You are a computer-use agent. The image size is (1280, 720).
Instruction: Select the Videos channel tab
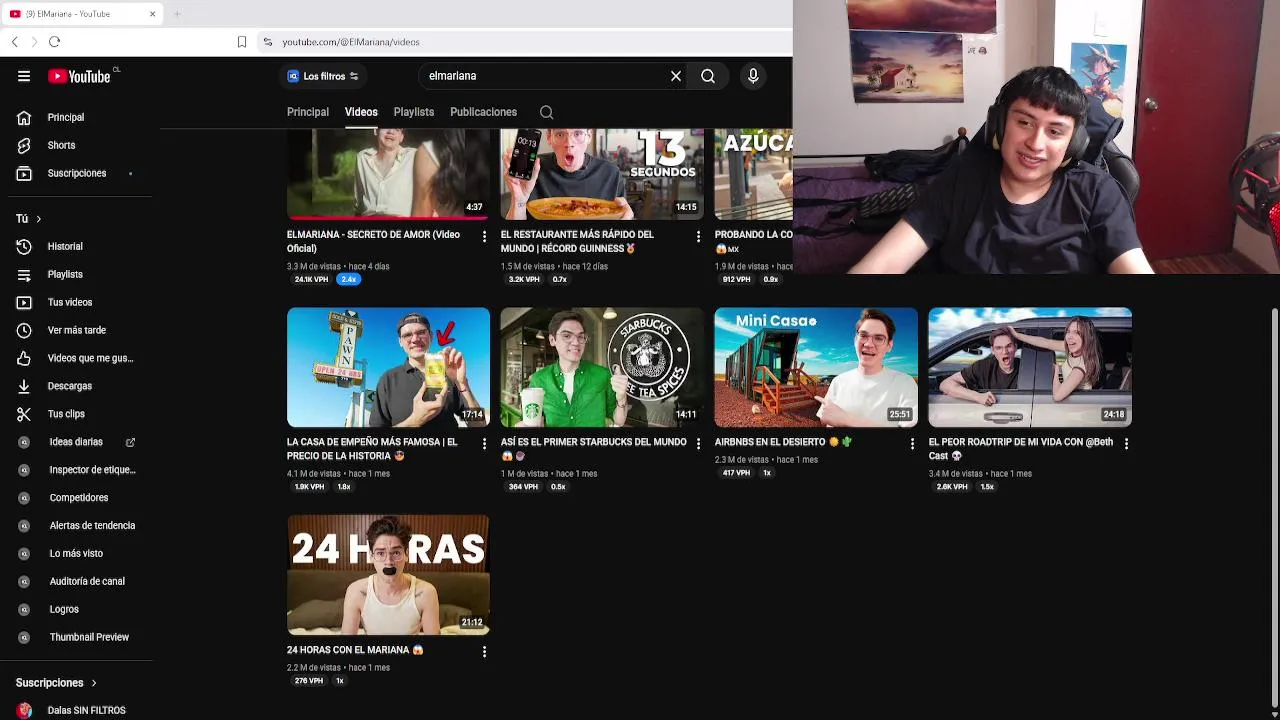(x=361, y=112)
